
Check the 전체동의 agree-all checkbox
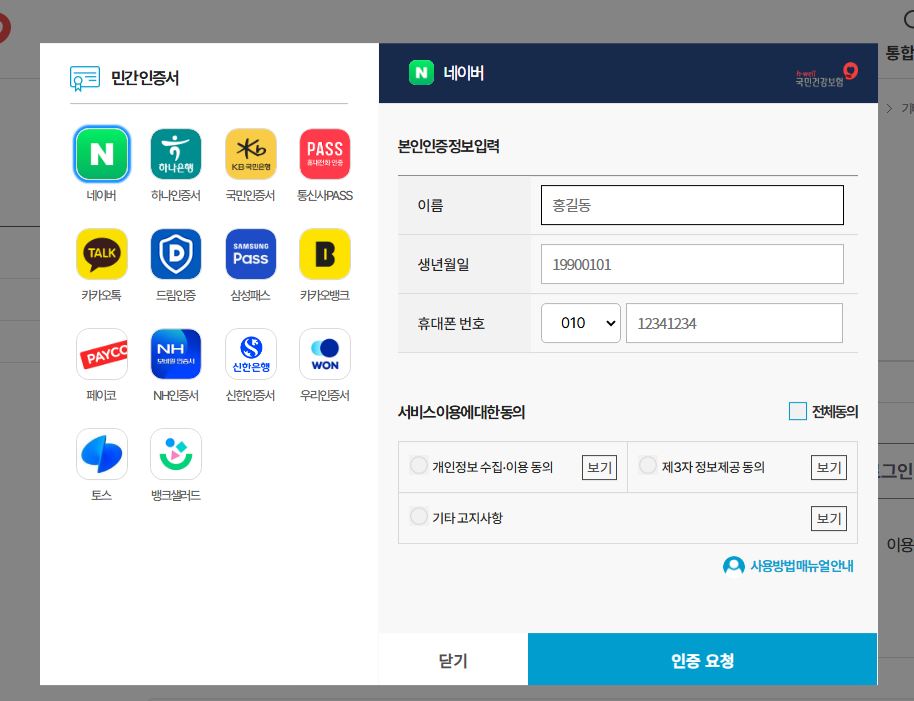(x=797, y=411)
